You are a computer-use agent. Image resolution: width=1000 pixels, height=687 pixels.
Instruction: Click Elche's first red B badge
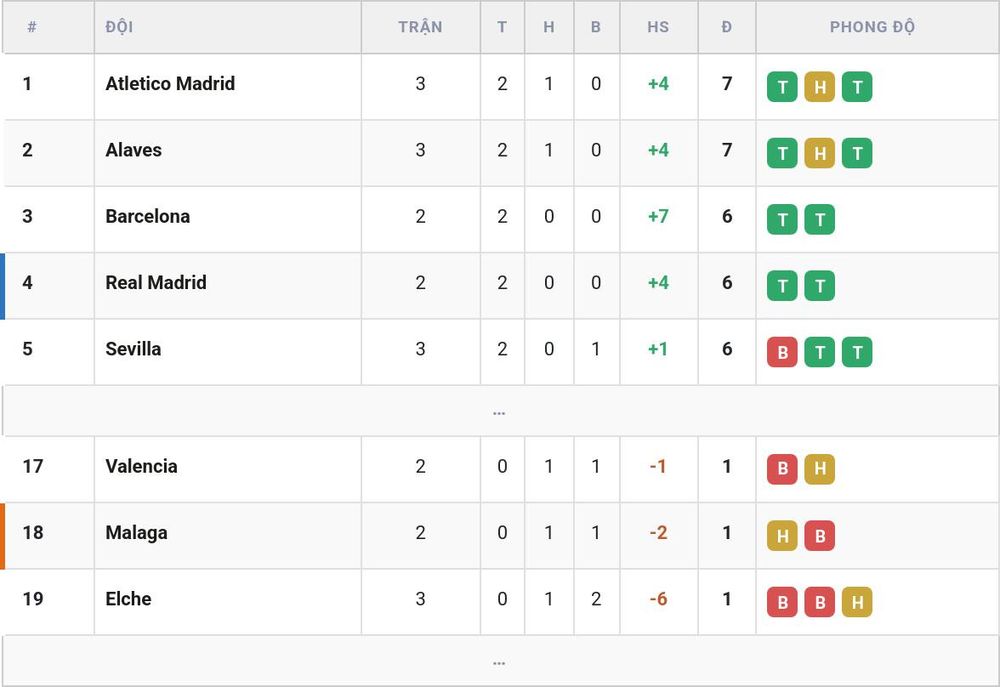[x=782, y=602]
